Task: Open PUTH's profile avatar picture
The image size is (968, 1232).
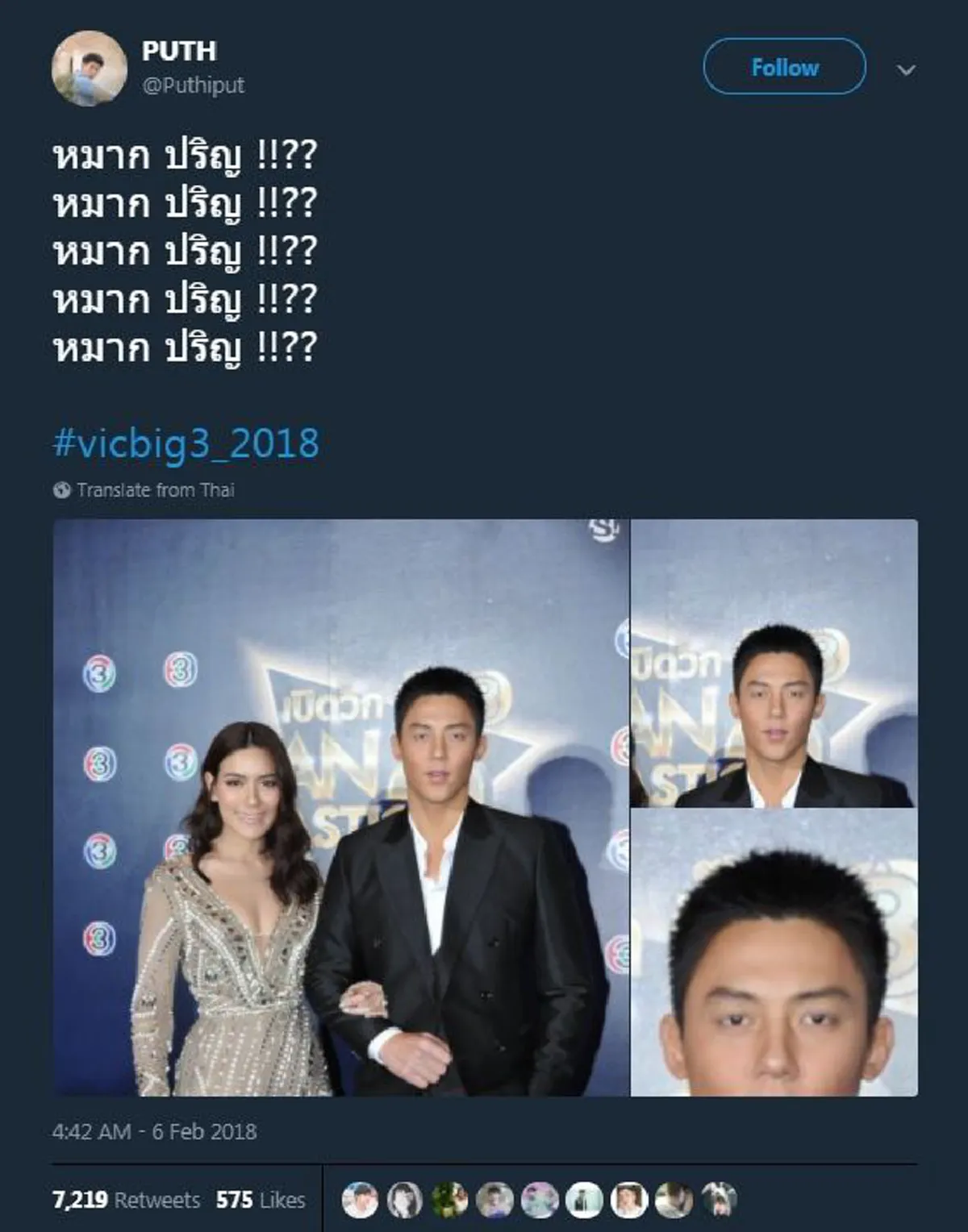Action: pos(90,69)
